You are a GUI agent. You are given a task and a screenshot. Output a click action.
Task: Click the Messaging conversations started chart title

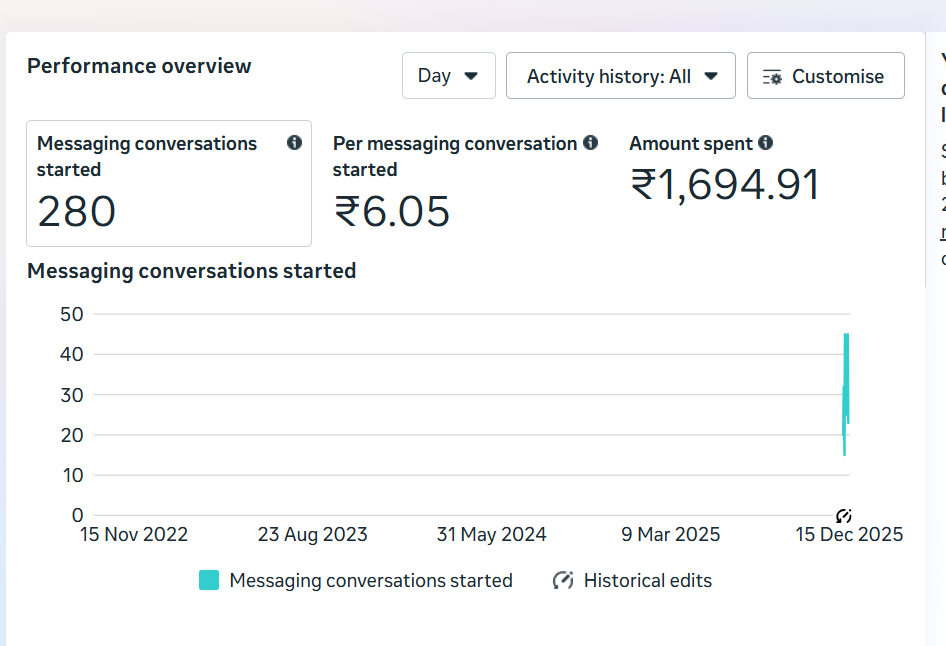pos(191,271)
